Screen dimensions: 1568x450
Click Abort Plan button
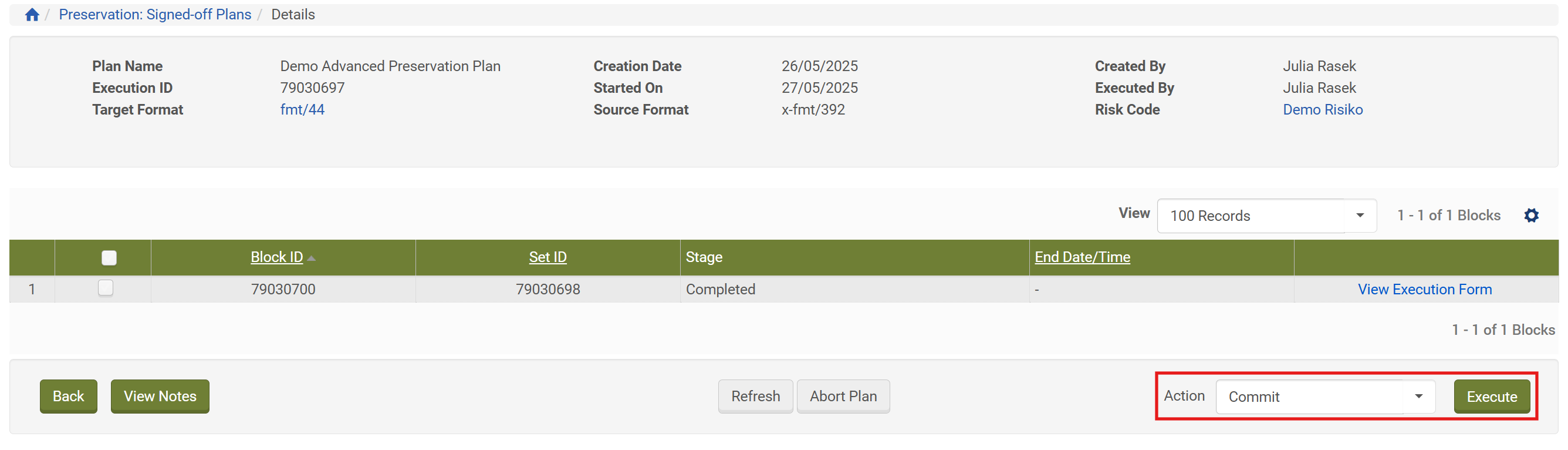point(843,397)
